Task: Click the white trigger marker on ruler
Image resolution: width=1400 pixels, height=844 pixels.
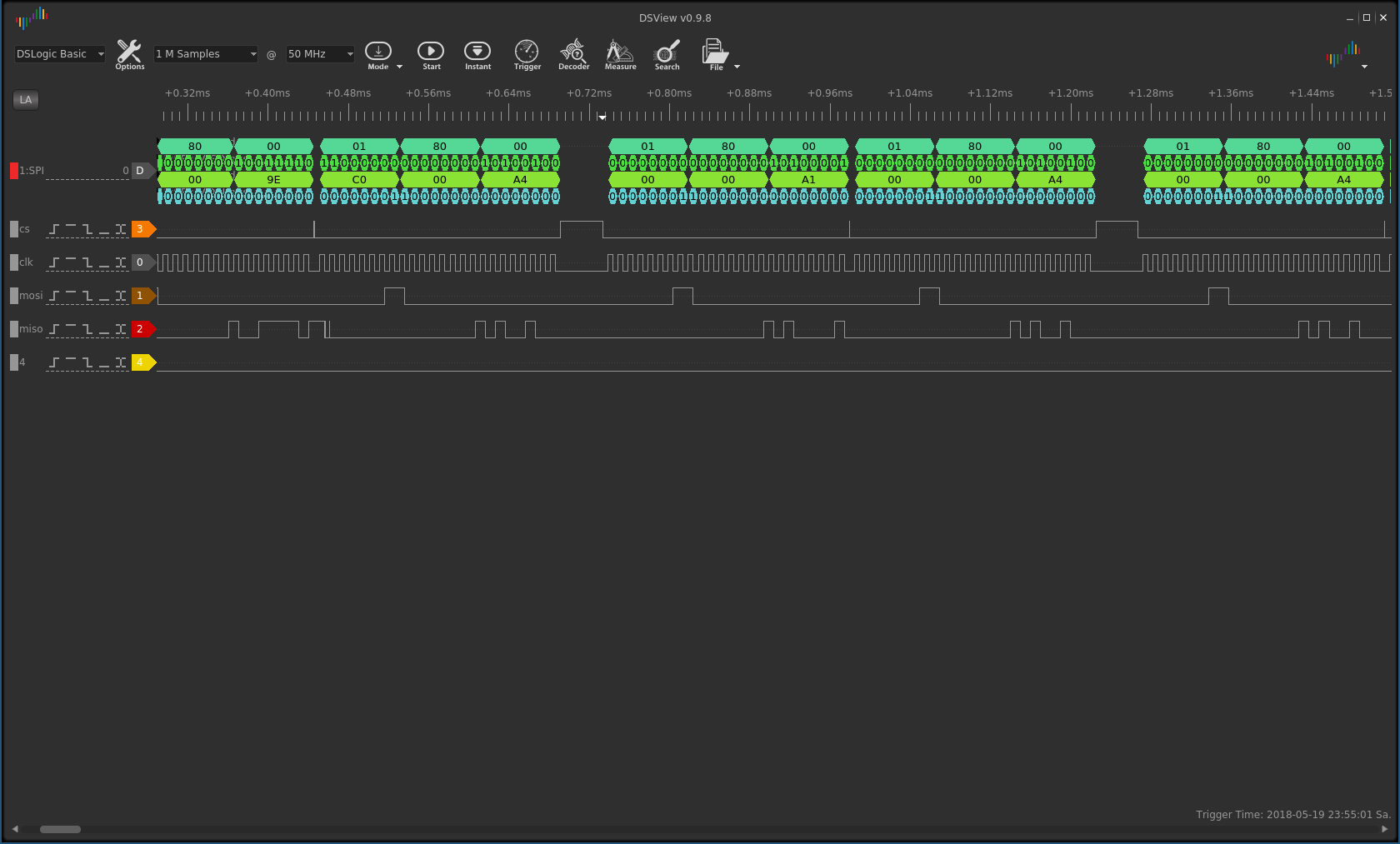Action: click(x=602, y=117)
